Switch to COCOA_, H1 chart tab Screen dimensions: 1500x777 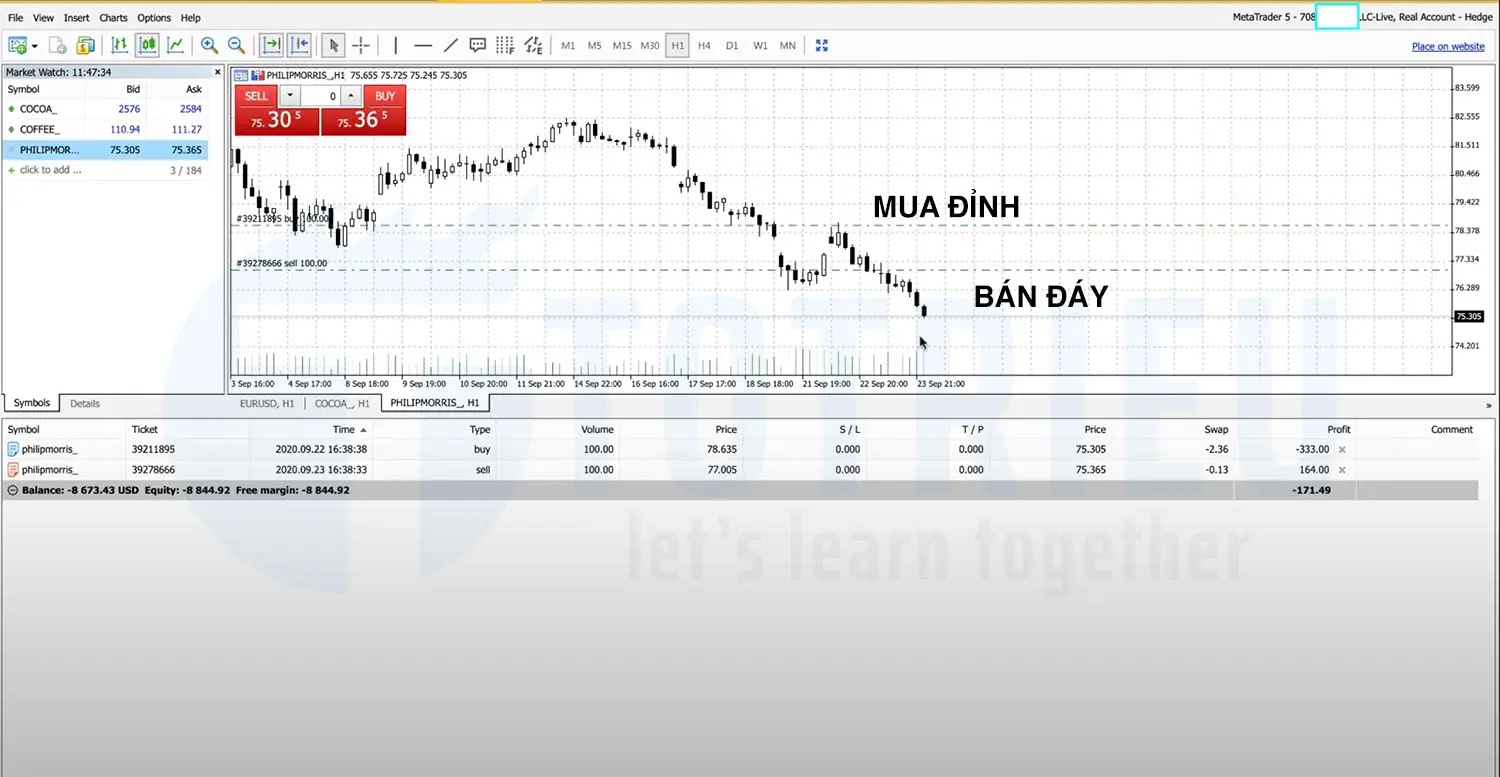(342, 403)
